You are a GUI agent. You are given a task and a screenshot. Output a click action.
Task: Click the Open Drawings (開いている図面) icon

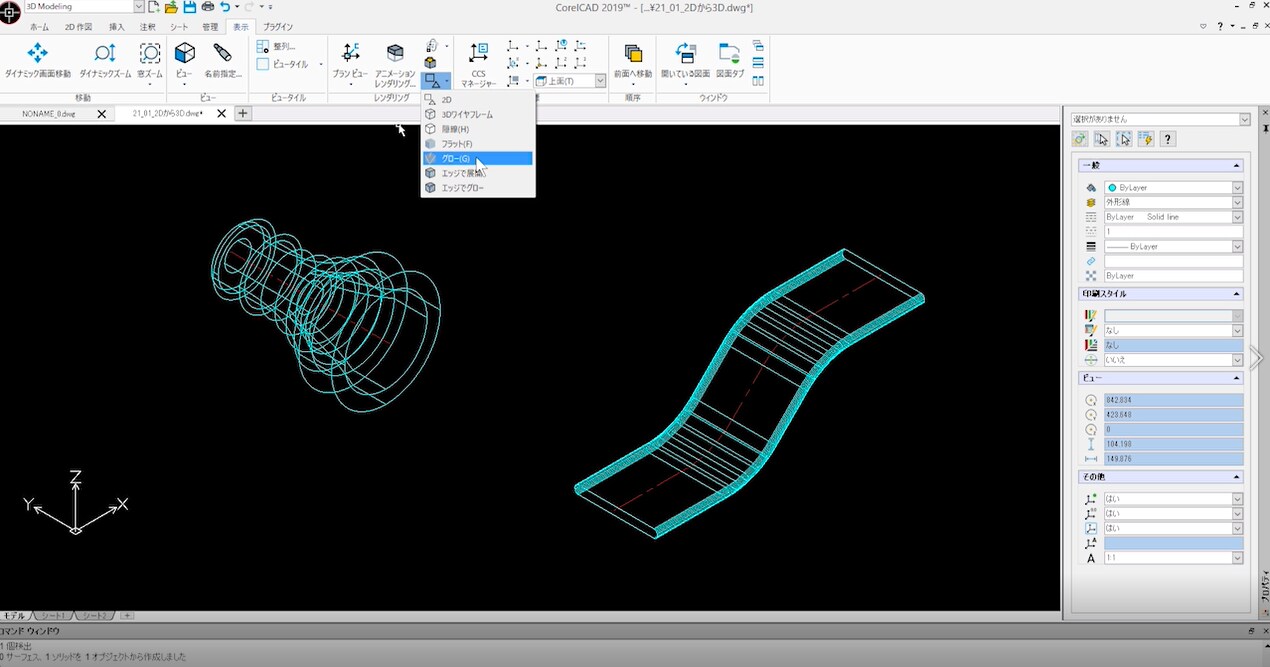pyautogui.click(x=685, y=53)
